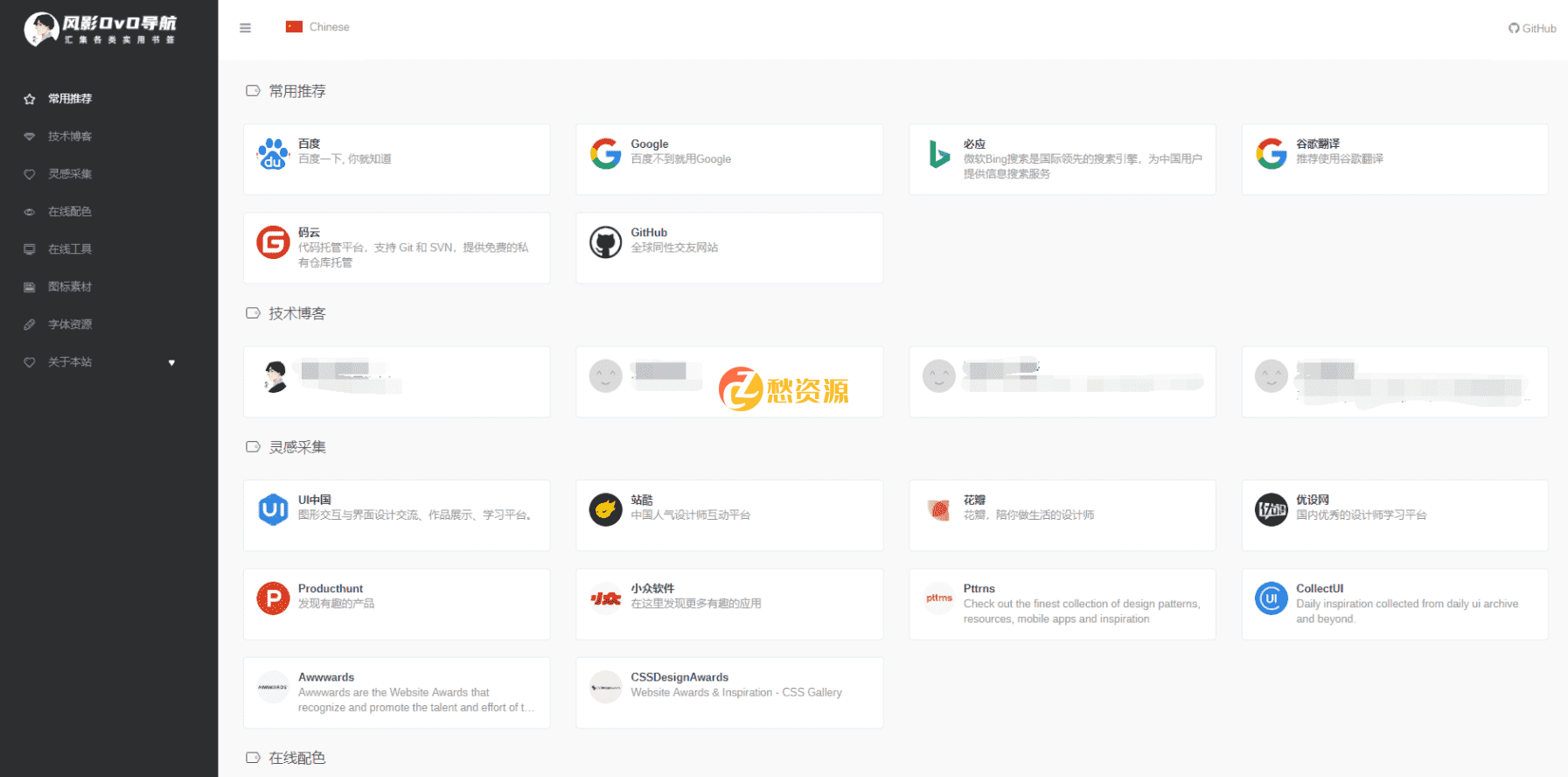Open 国内优秀的设计师学习平台 description
1568x777 pixels.
click(x=1362, y=515)
